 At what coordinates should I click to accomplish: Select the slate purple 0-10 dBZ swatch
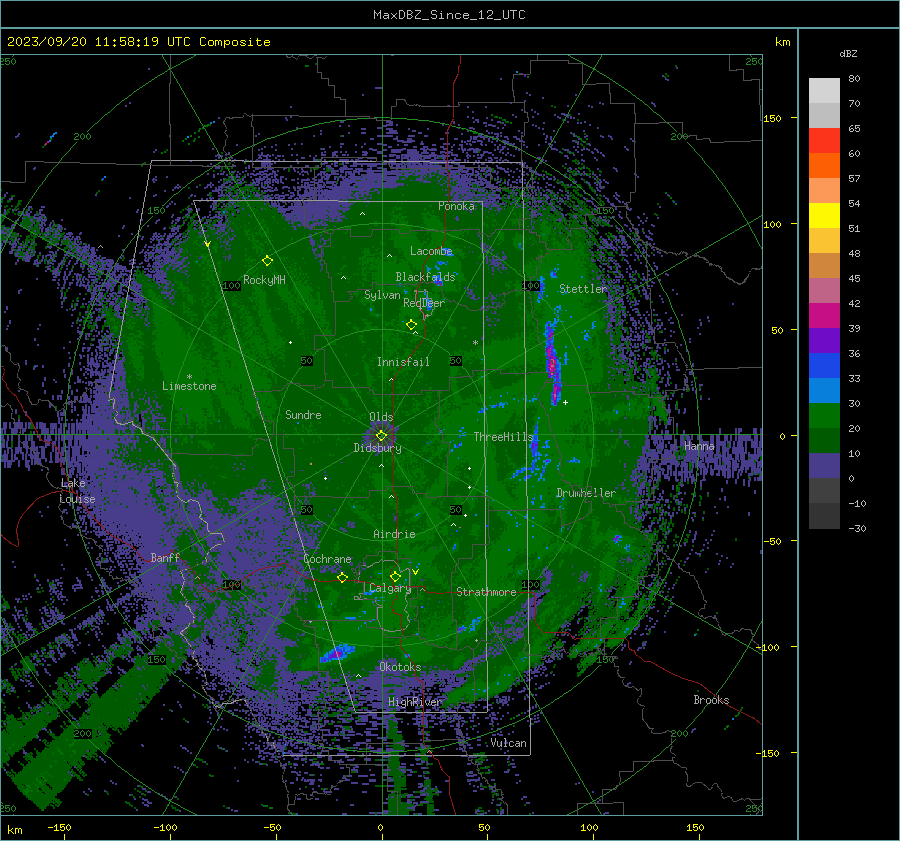[824, 466]
